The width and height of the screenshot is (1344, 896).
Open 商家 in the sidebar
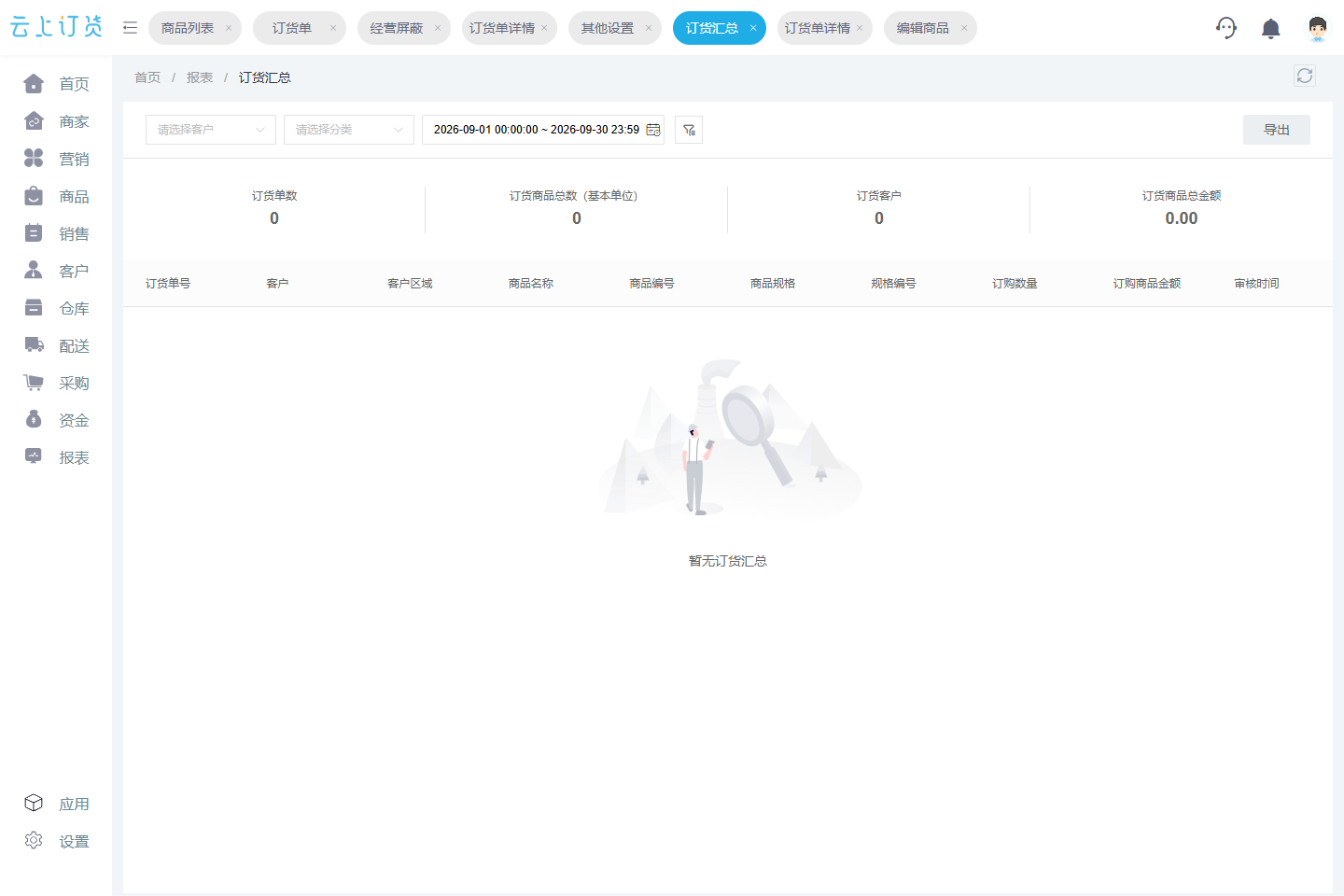tap(56, 121)
